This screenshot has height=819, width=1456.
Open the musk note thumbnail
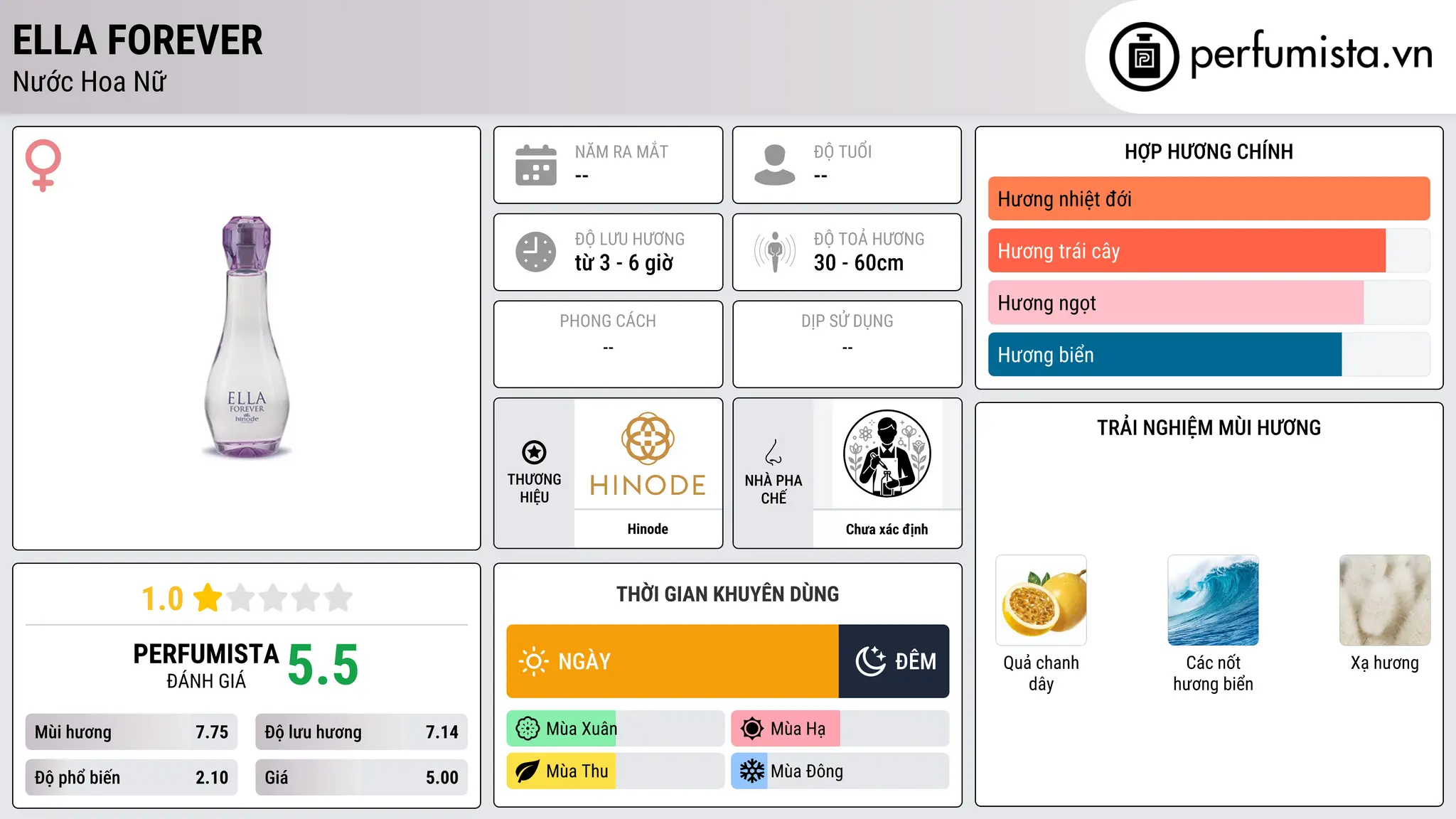pyautogui.click(x=1385, y=600)
